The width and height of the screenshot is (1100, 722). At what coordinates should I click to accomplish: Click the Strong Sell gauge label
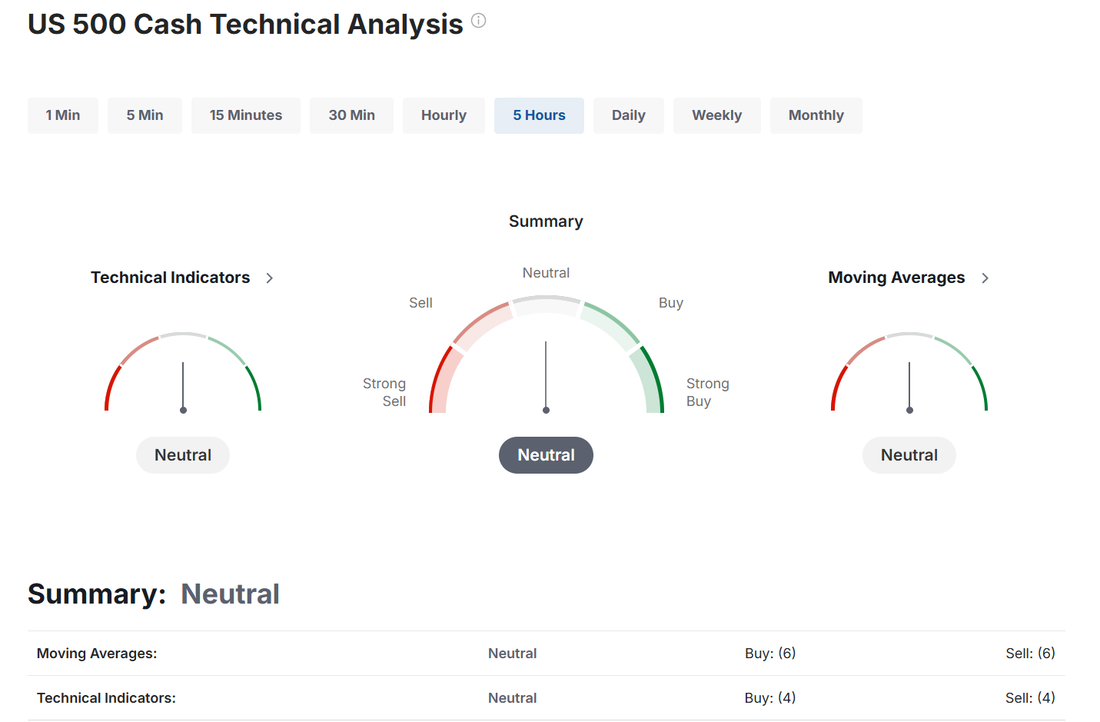pos(384,392)
